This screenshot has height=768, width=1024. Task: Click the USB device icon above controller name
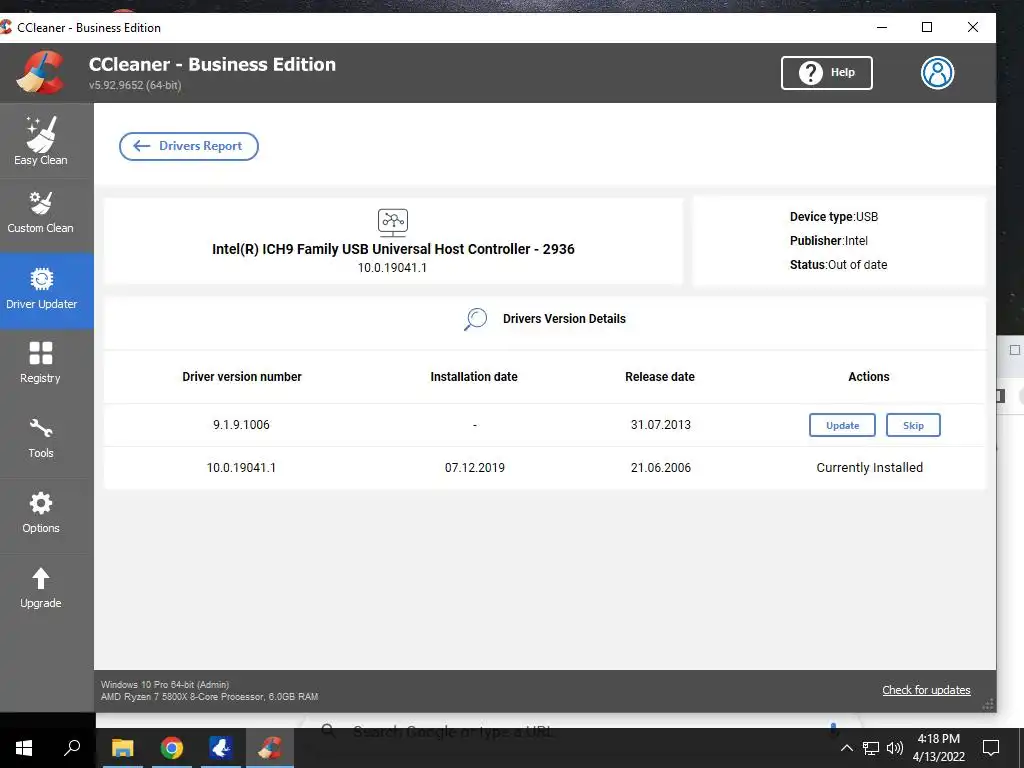[392, 223]
